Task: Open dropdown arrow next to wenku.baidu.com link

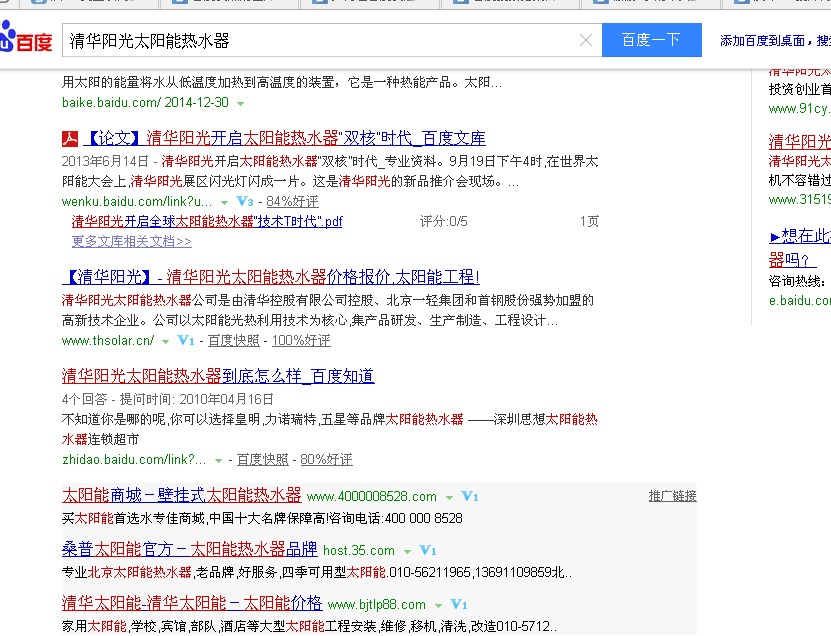Action: click(x=224, y=203)
